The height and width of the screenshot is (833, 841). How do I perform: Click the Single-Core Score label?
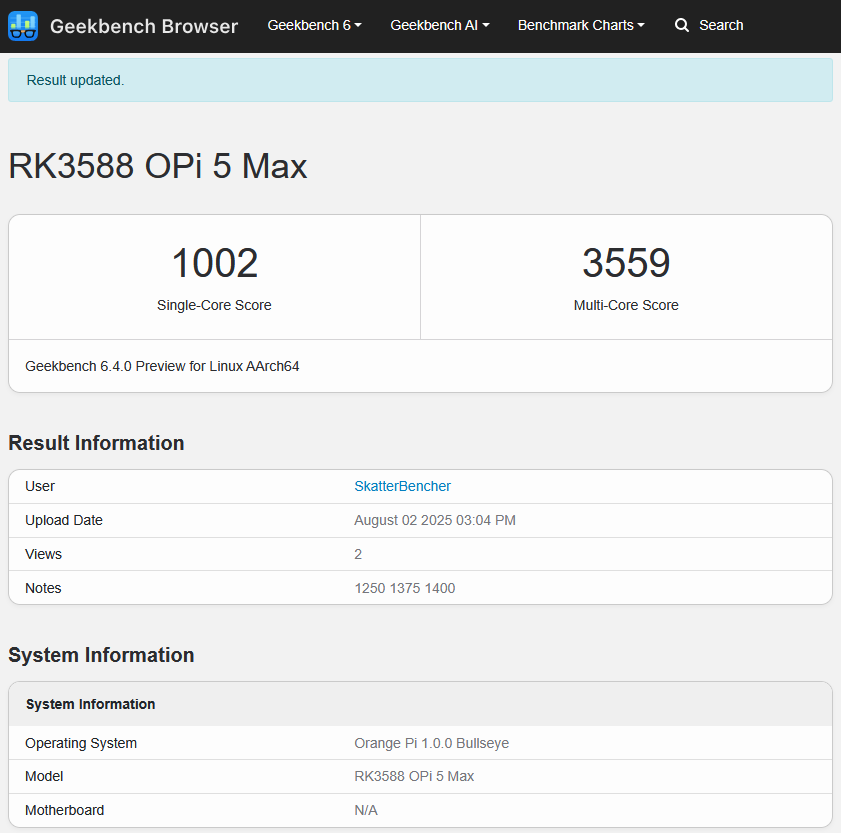pos(214,305)
